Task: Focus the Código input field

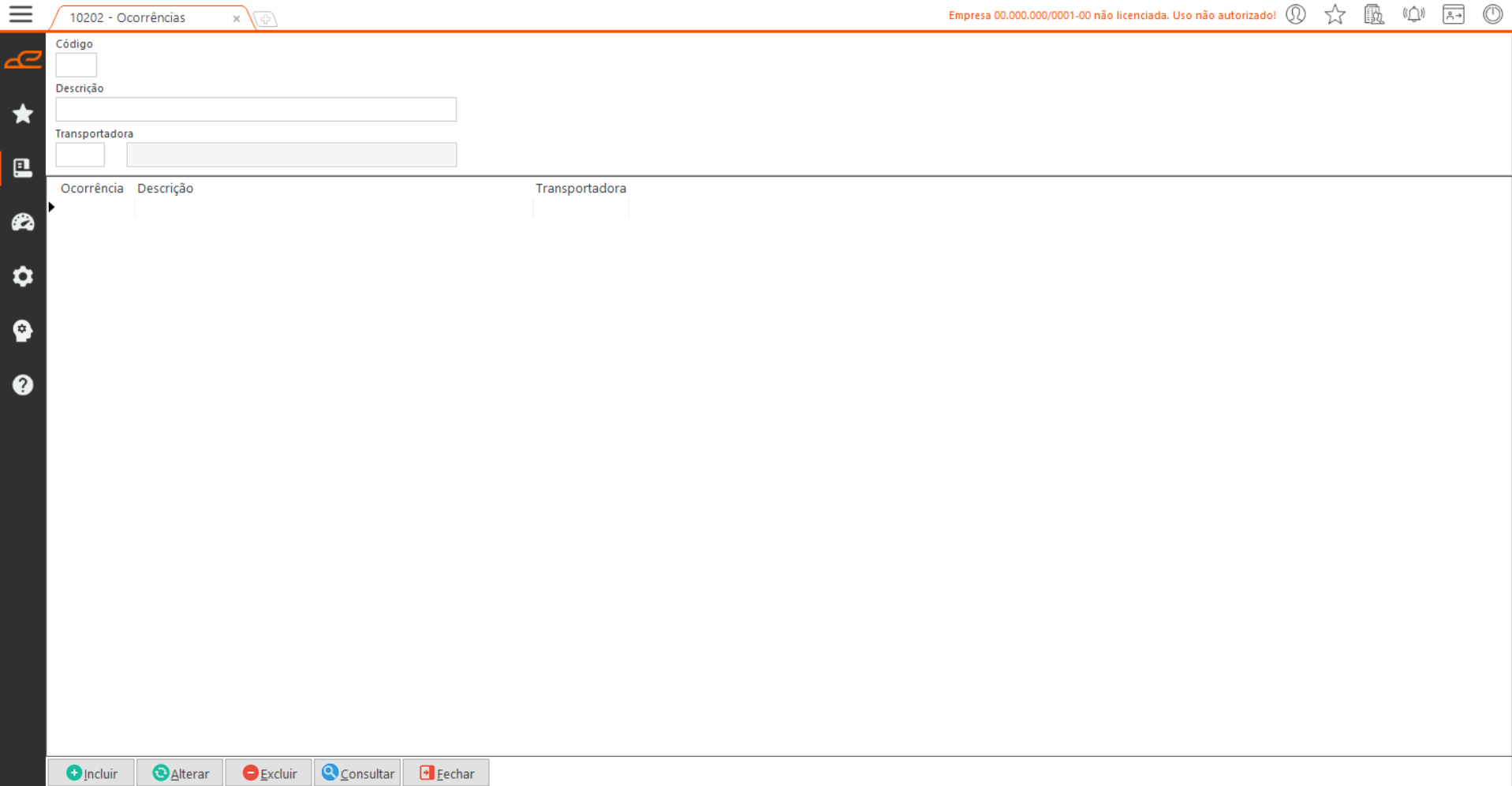Action: click(76, 65)
